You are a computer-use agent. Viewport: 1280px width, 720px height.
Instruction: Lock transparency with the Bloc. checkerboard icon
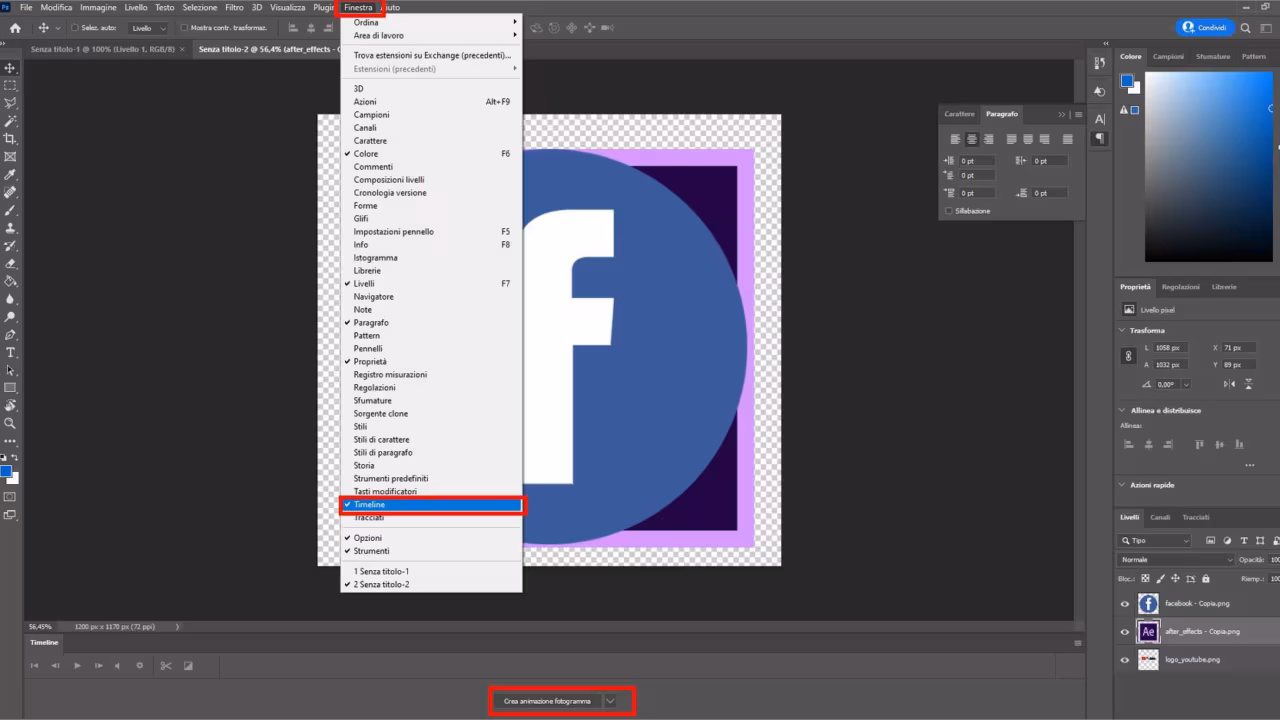coord(1145,579)
